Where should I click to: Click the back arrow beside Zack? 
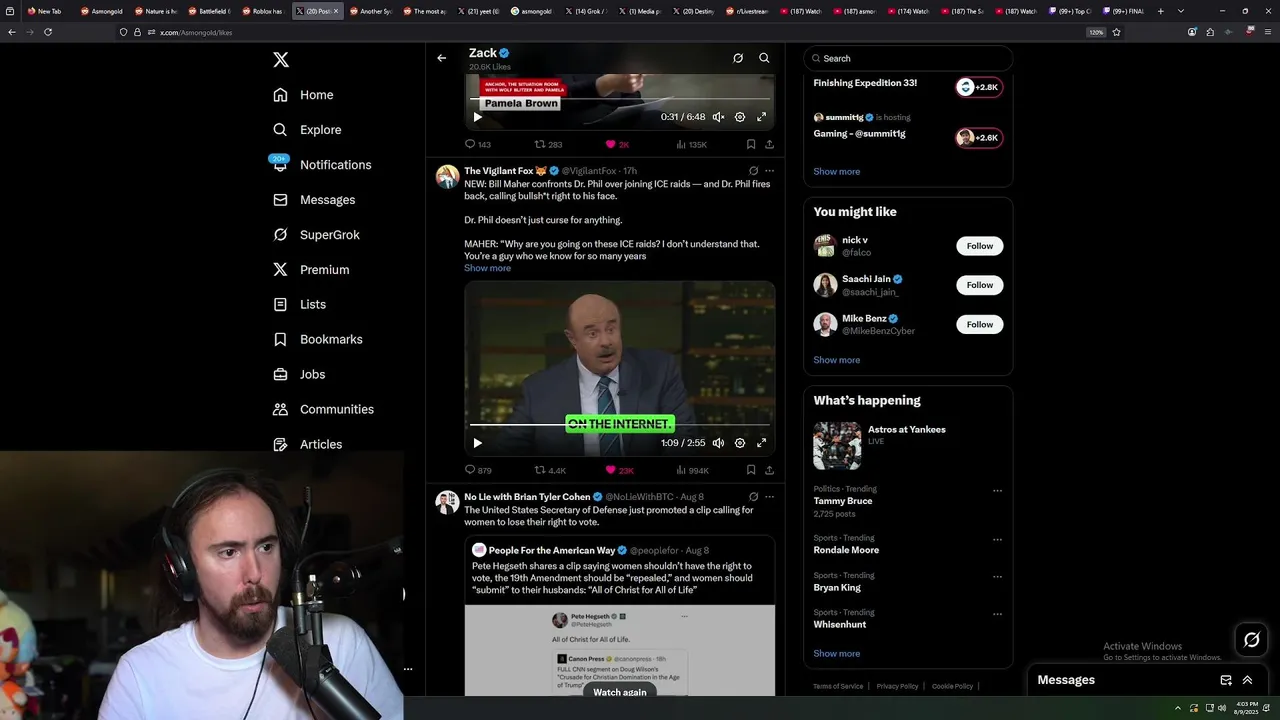(x=441, y=58)
